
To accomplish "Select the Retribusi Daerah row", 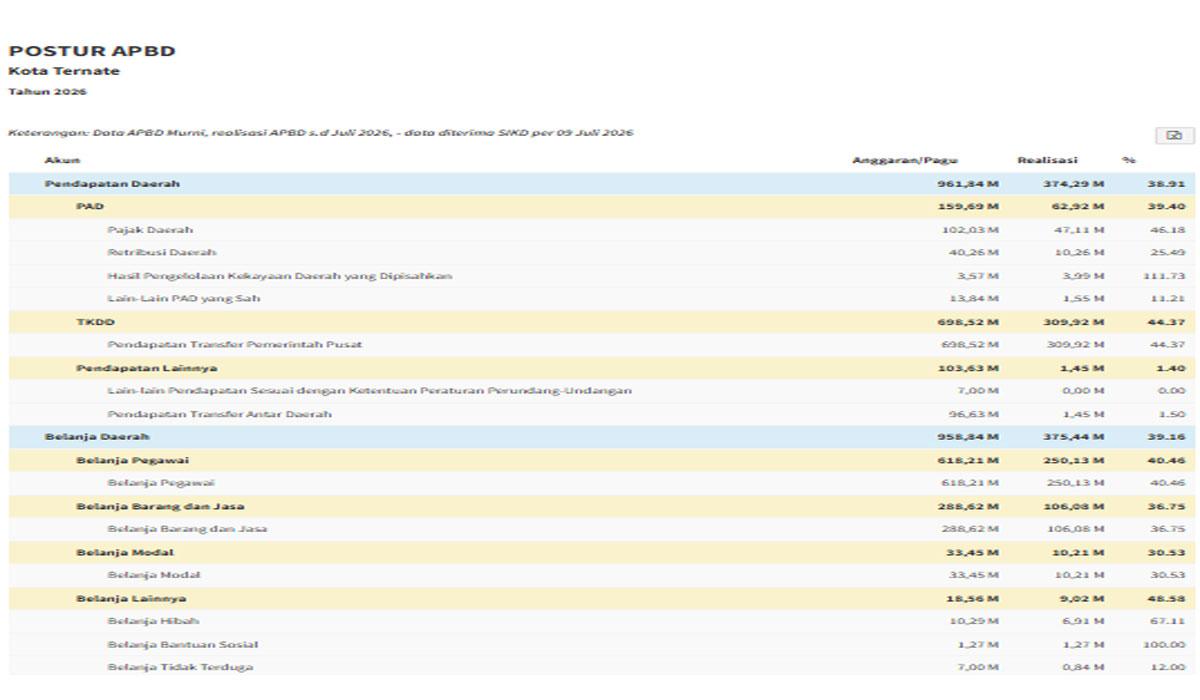I will [x=602, y=253].
